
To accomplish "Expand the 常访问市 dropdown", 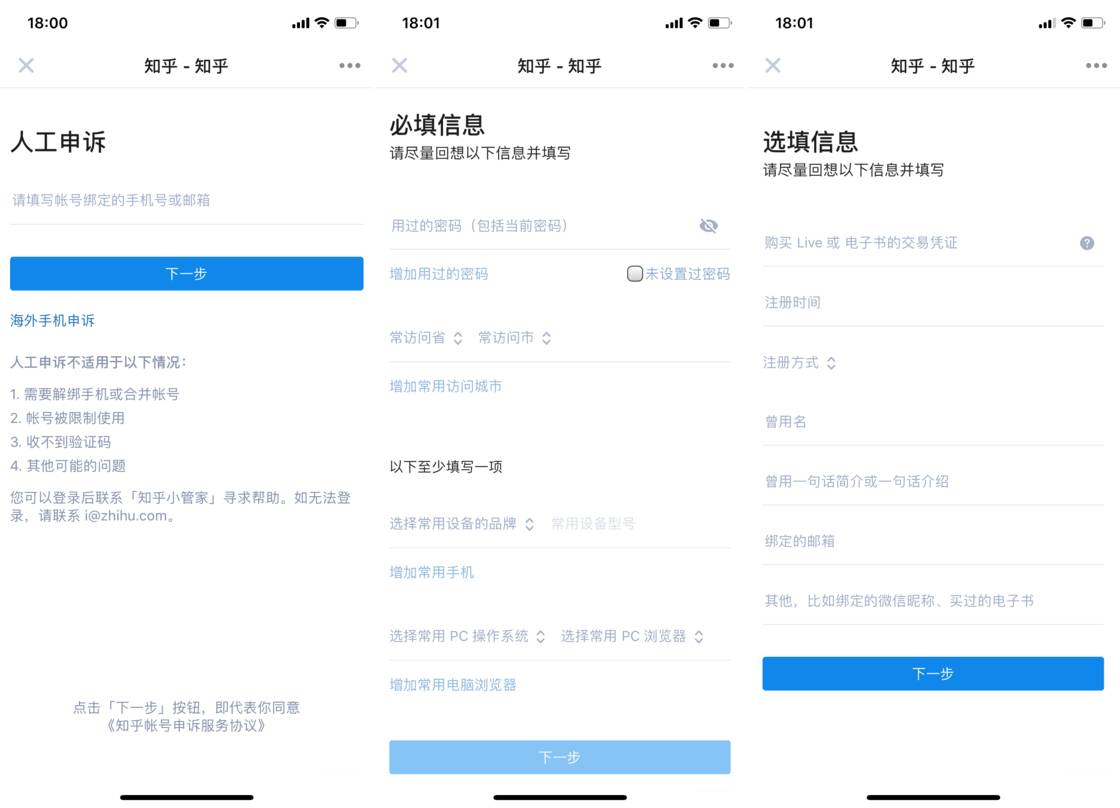I will [514, 338].
